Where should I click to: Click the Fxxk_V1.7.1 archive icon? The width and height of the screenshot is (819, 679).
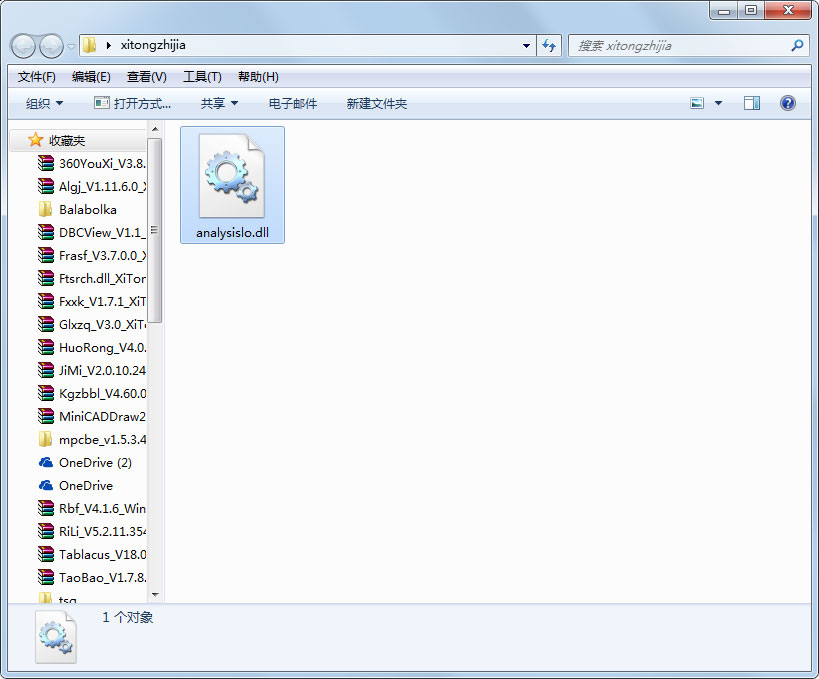point(46,301)
